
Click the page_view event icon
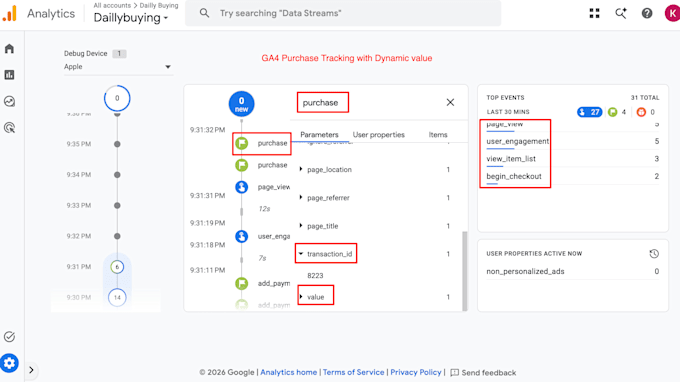point(242,187)
